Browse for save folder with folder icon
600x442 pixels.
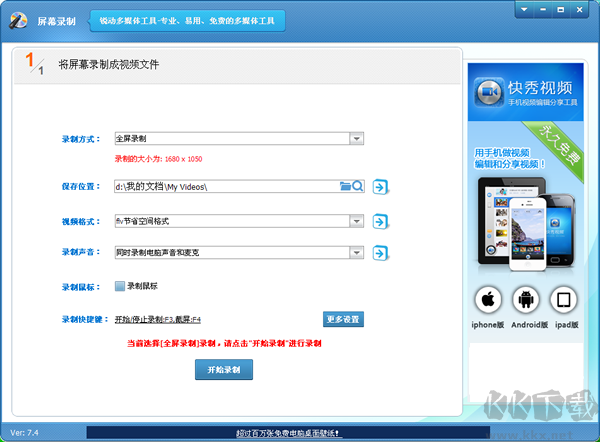(345, 186)
